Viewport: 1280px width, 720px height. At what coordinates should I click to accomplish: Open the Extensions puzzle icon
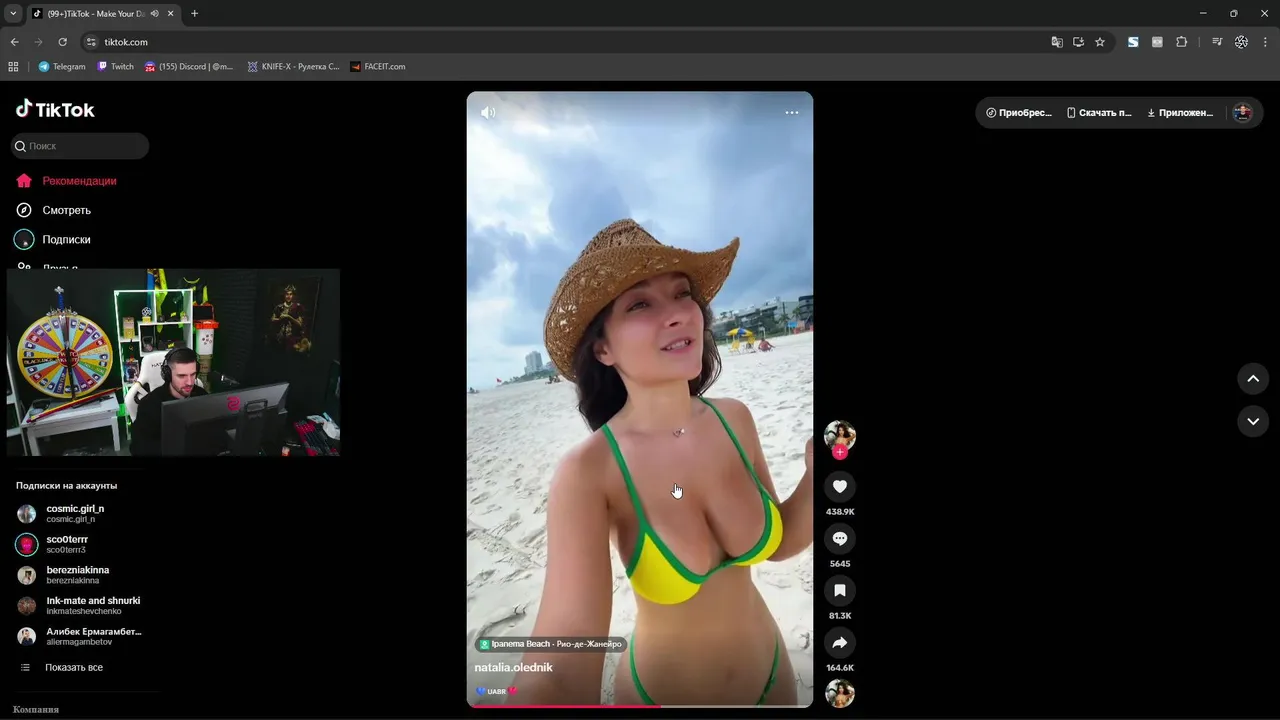click(x=1181, y=42)
